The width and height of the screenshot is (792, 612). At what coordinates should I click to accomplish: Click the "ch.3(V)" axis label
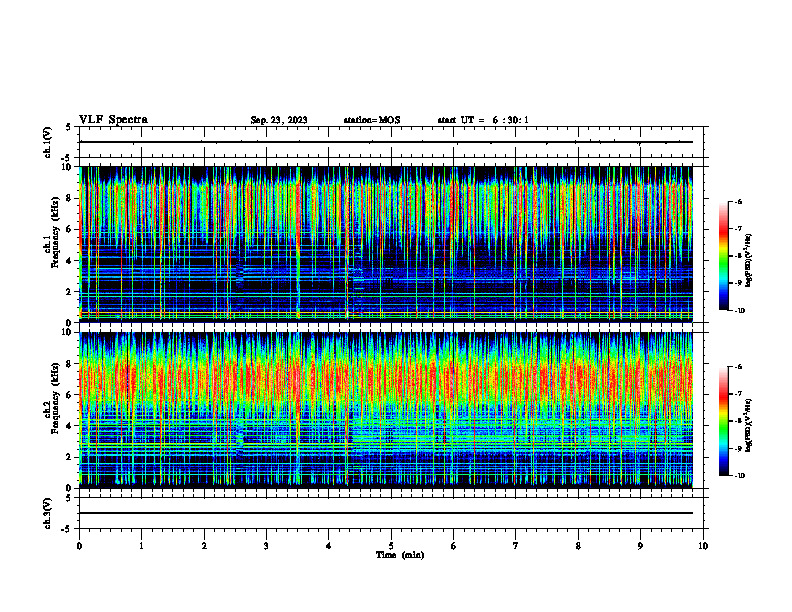point(48,514)
